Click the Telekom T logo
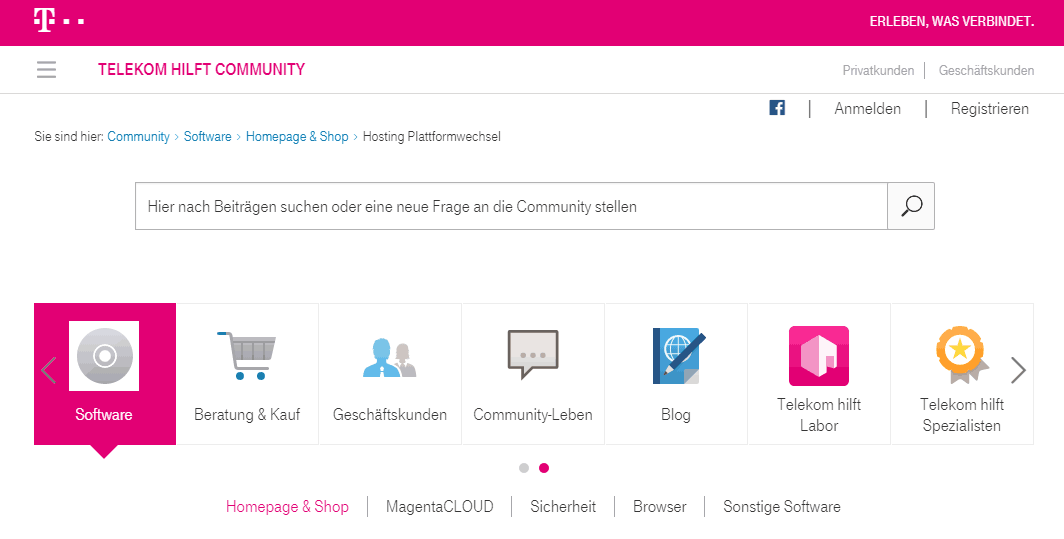The height and width of the screenshot is (539, 1064). [59, 21]
